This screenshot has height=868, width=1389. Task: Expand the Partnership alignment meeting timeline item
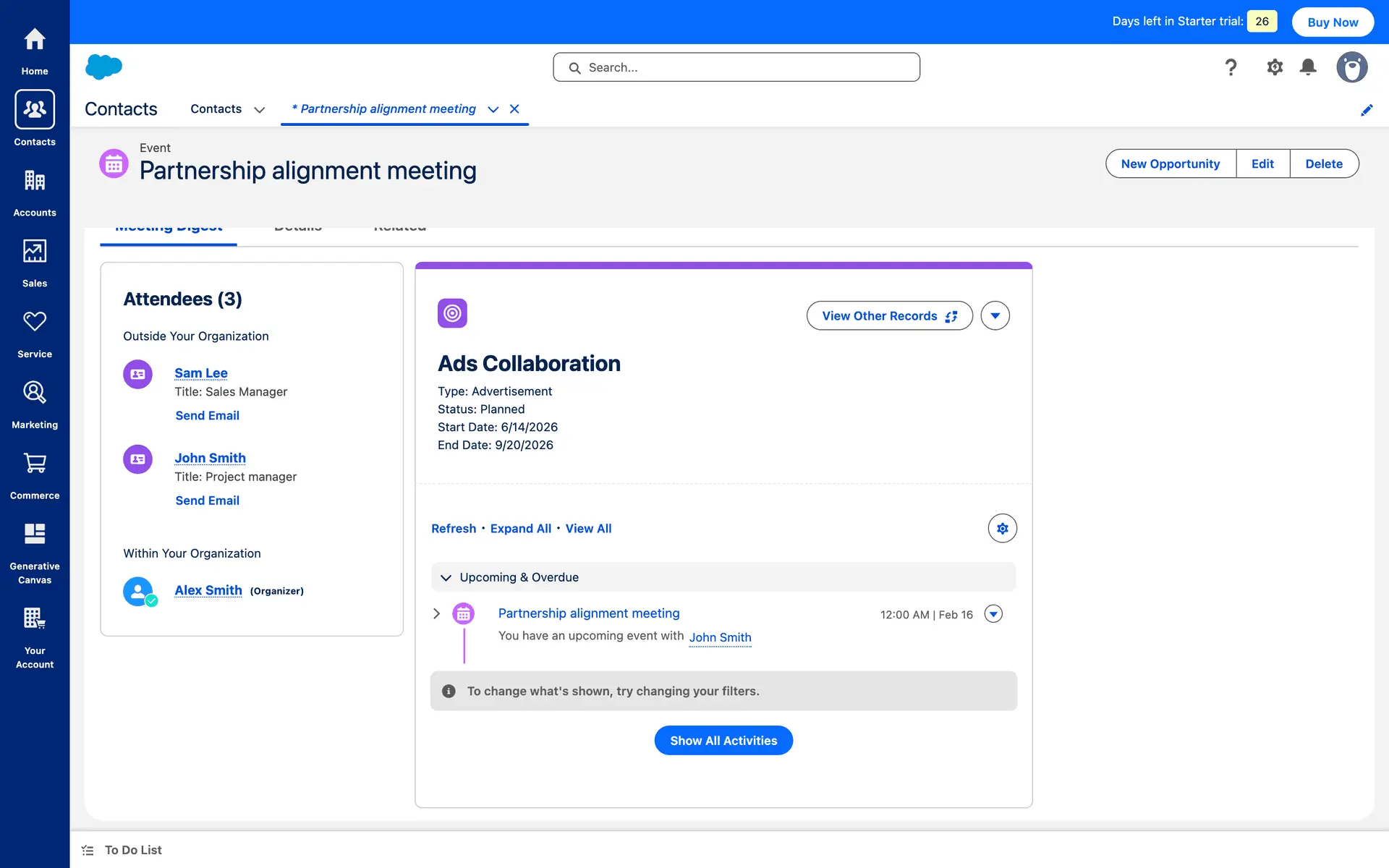pos(436,614)
